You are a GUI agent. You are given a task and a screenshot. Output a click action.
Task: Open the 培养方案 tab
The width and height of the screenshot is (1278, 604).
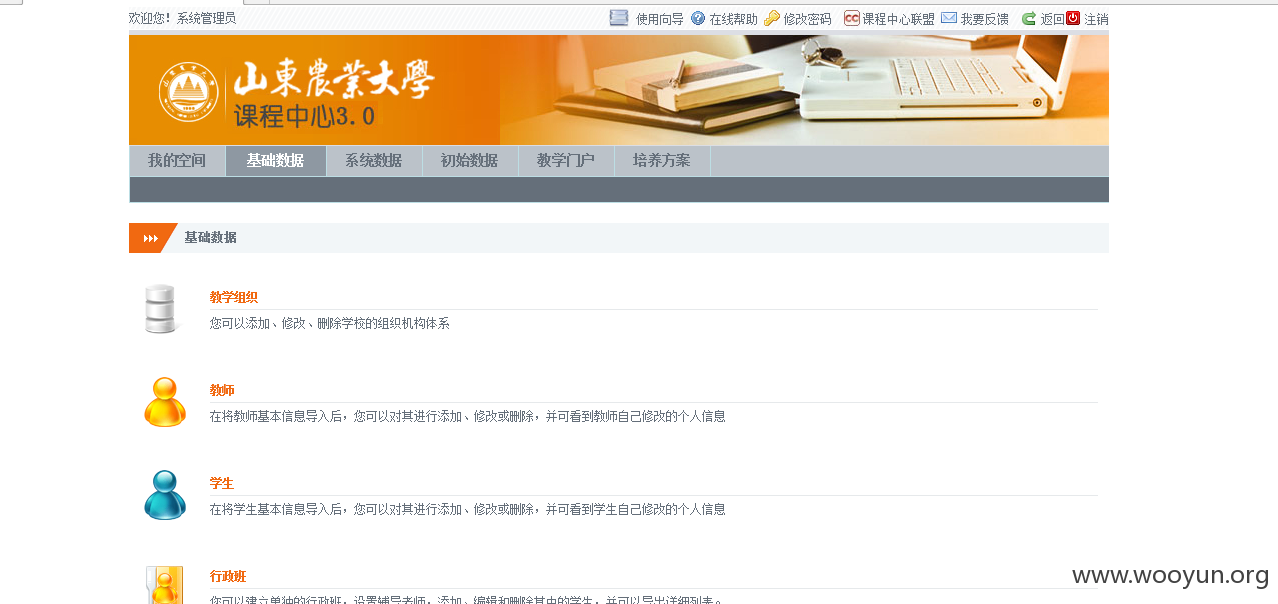click(x=662, y=161)
